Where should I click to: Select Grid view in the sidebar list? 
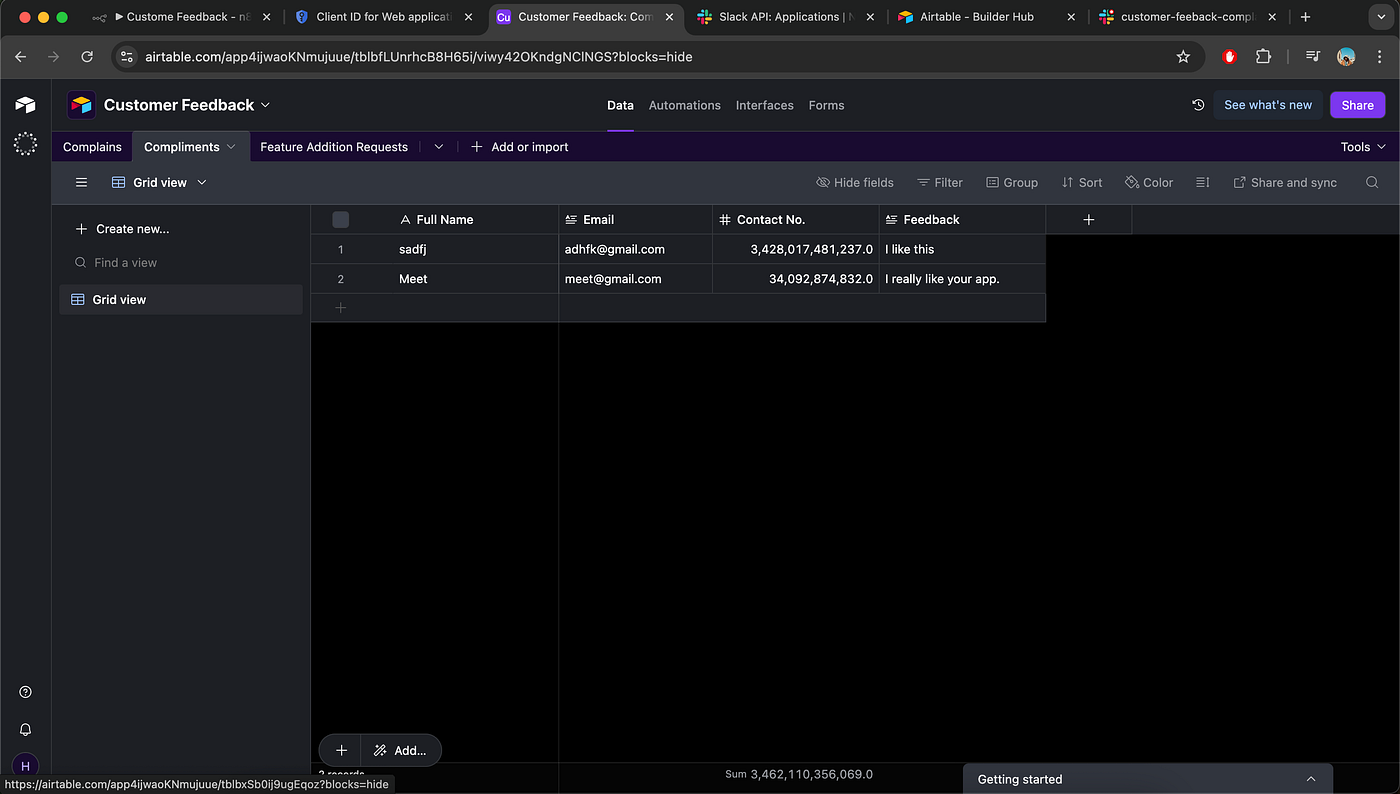[180, 300]
